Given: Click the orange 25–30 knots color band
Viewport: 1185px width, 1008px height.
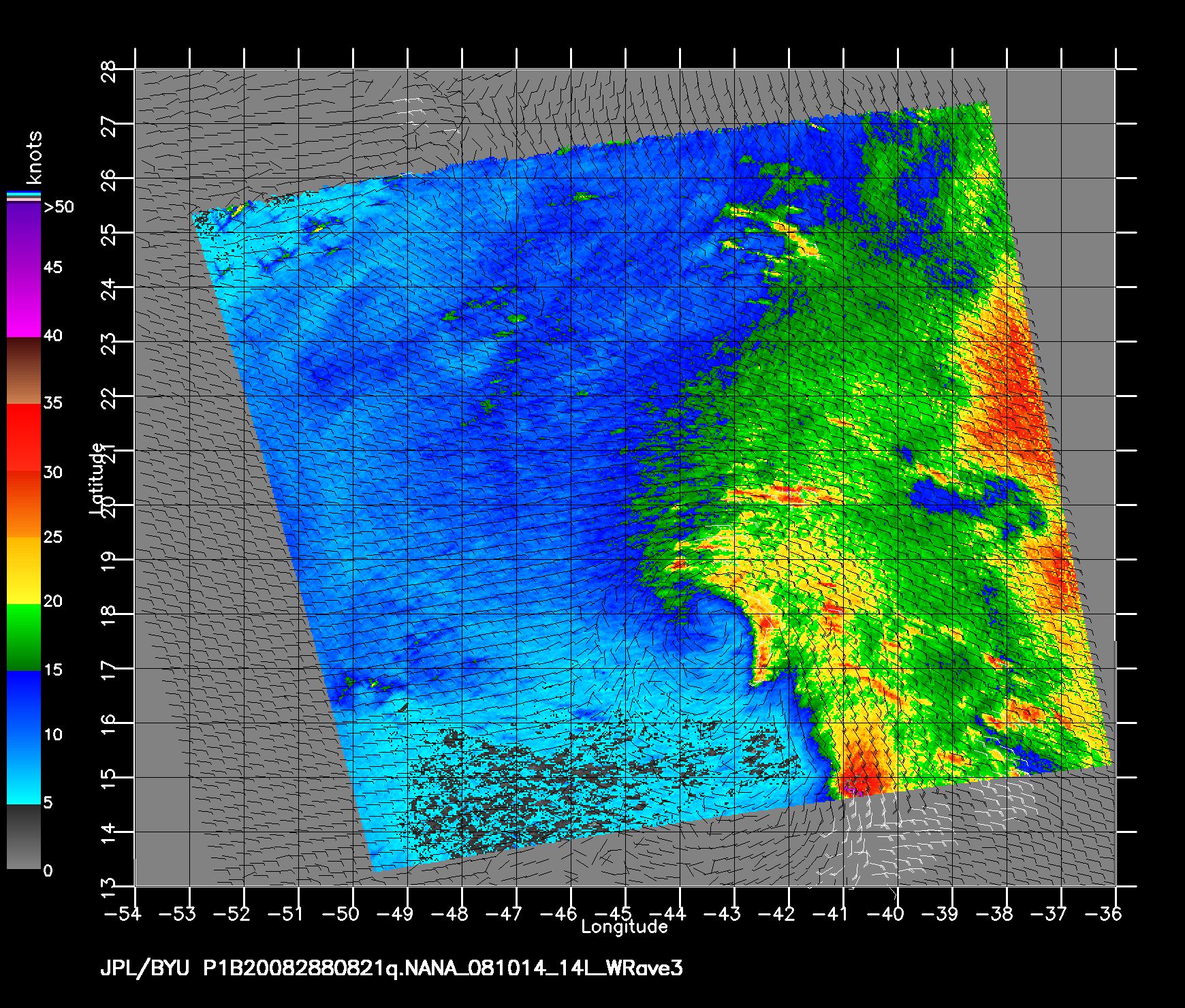Looking at the screenshot, I should point(24,505).
